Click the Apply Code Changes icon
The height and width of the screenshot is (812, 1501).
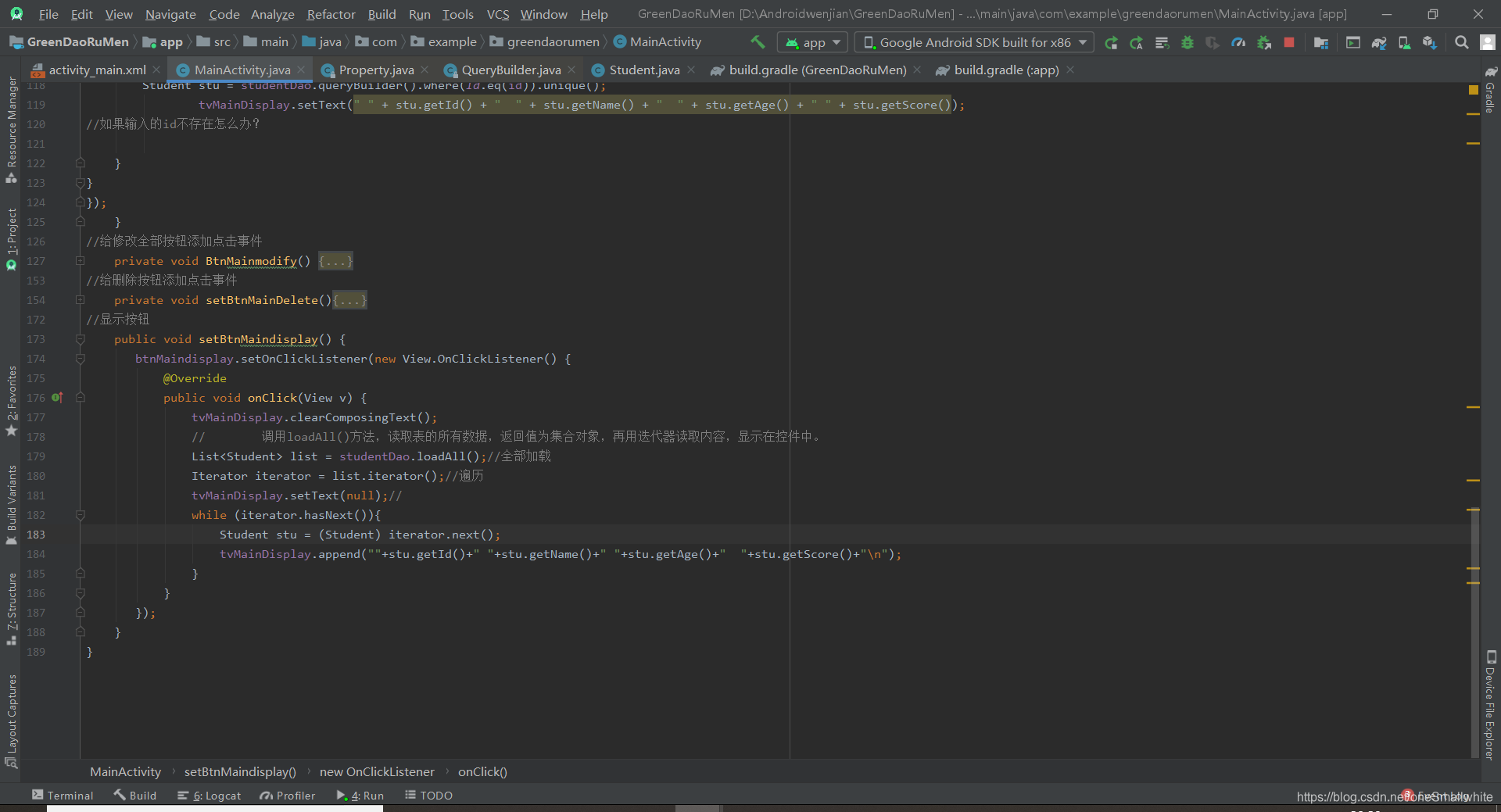(1162, 42)
